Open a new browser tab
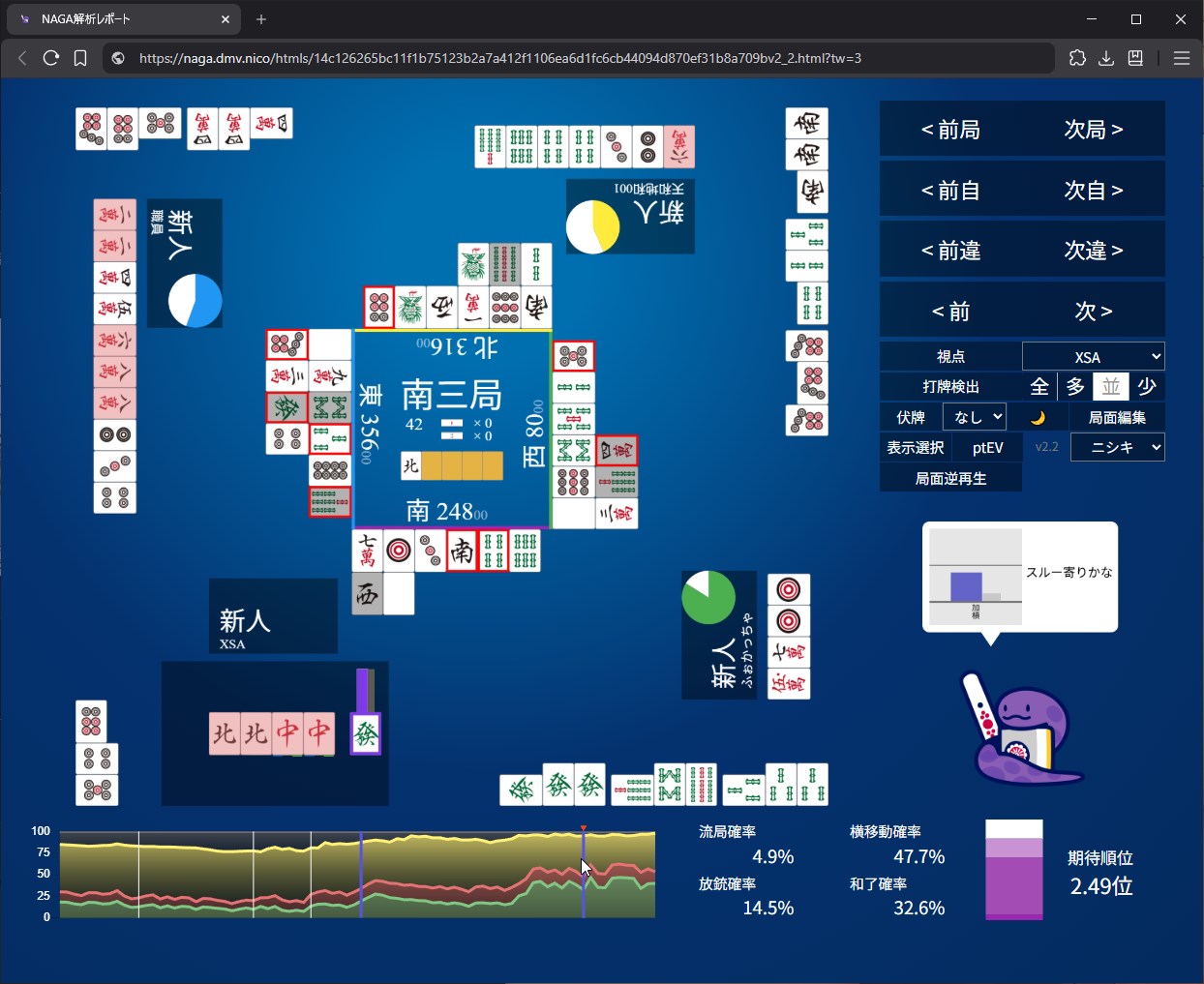The height and width of the screenshot is (984, 1204). 261,19
